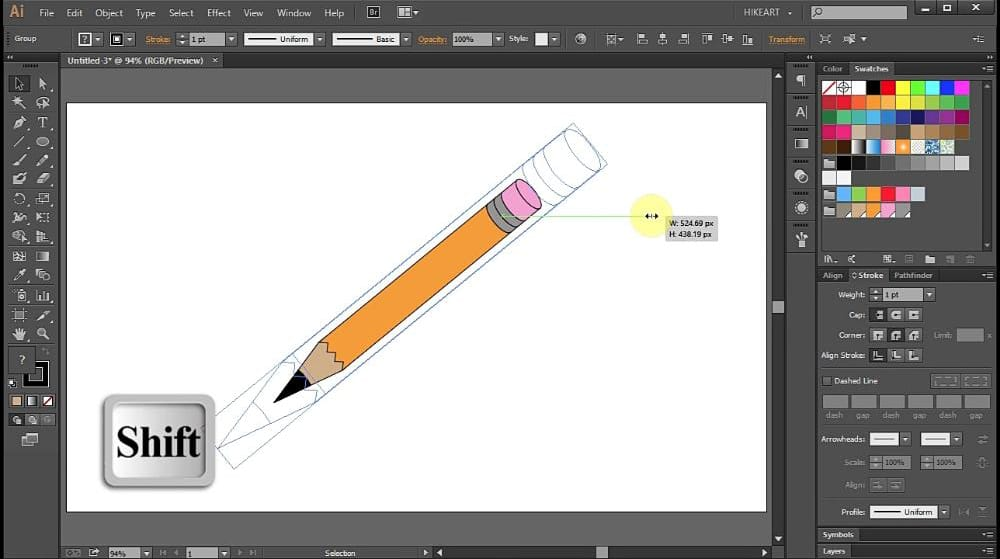Open Uniform variable width profile dropdown
The image size is (1000, 559).
tap(320, 40)
